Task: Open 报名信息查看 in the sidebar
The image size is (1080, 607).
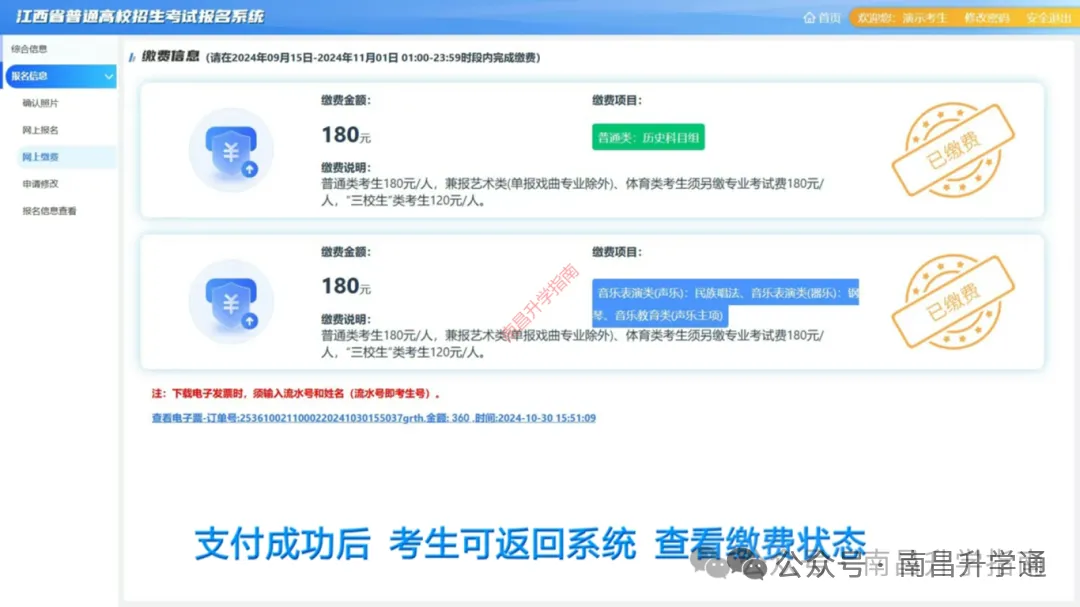Action: pyautogui.click(x=49, y=212)
